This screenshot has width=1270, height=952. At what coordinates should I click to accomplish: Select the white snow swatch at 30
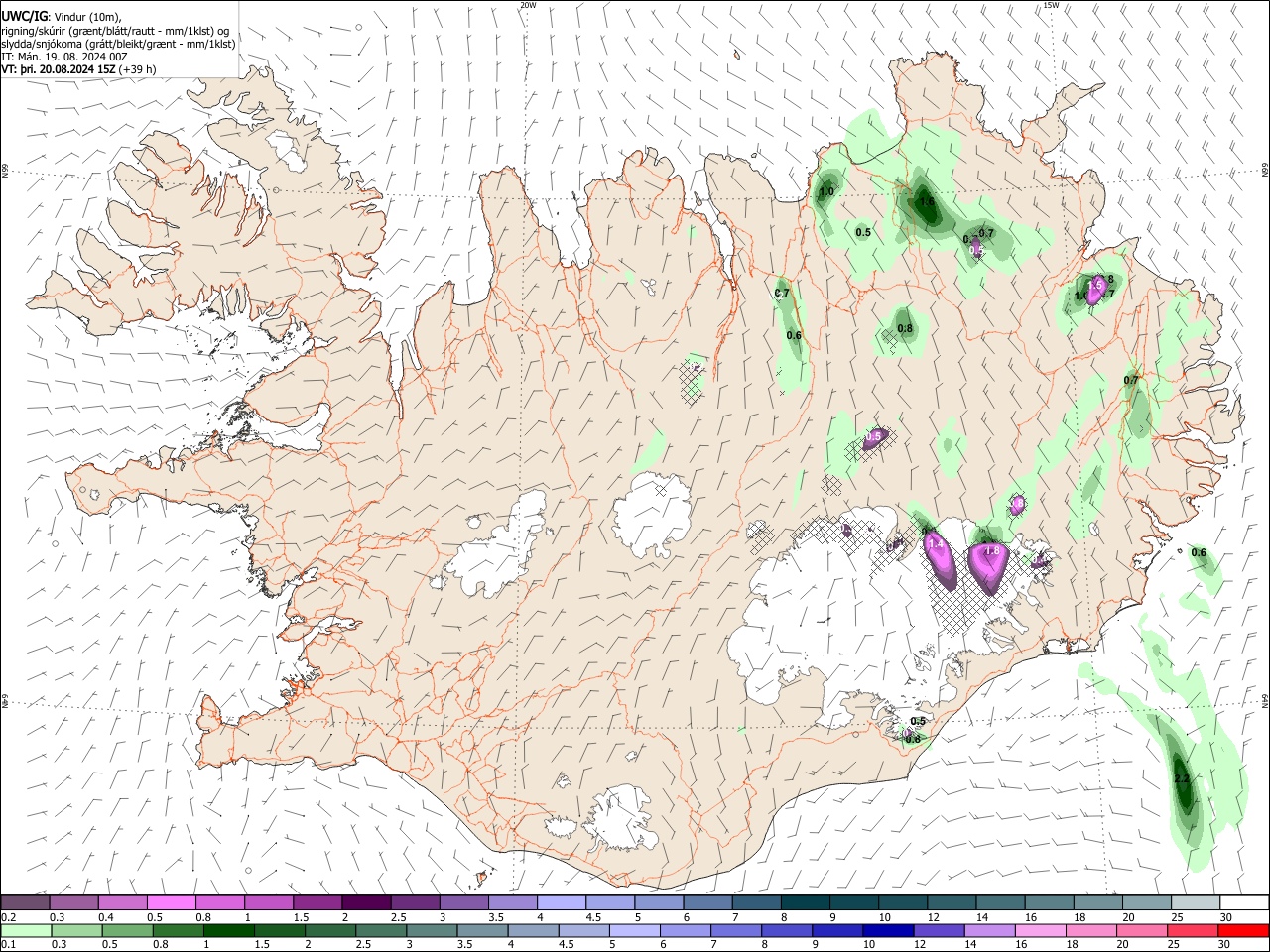point(1242,903)
